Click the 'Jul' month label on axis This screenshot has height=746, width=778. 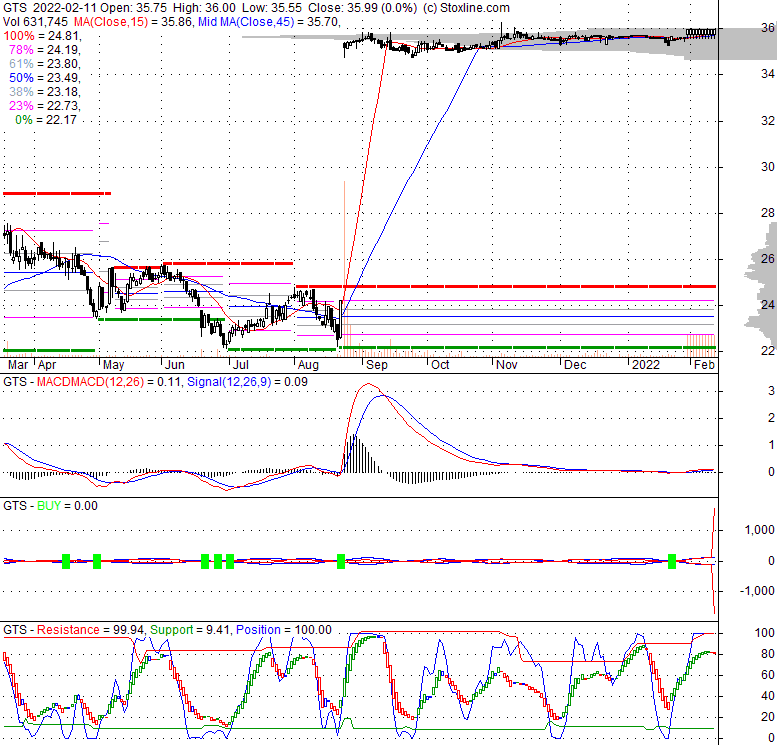point(241,365)
